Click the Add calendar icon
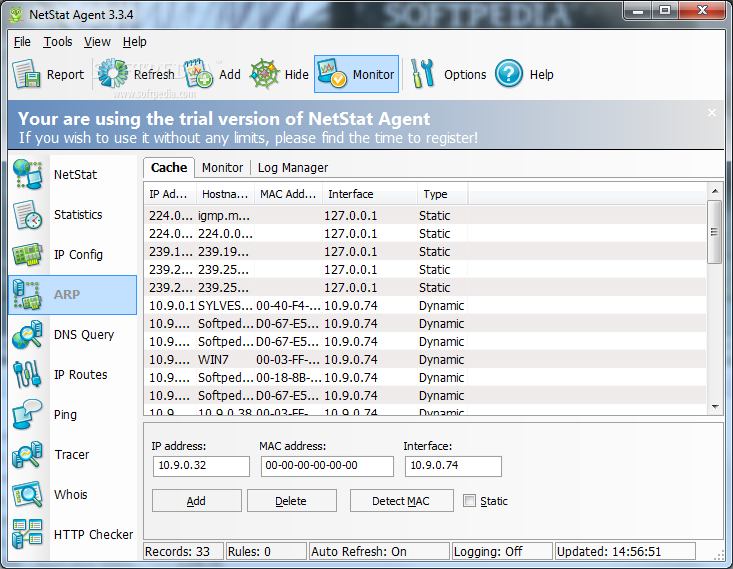Image resolution: width=733 pixels, height=569 pixels. (198, 73)
